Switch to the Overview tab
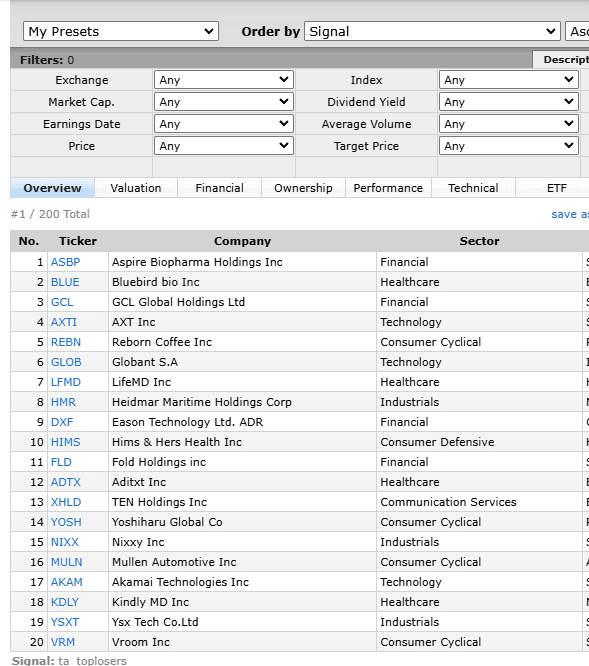589x666 pixels. click(x=52, y=188)
